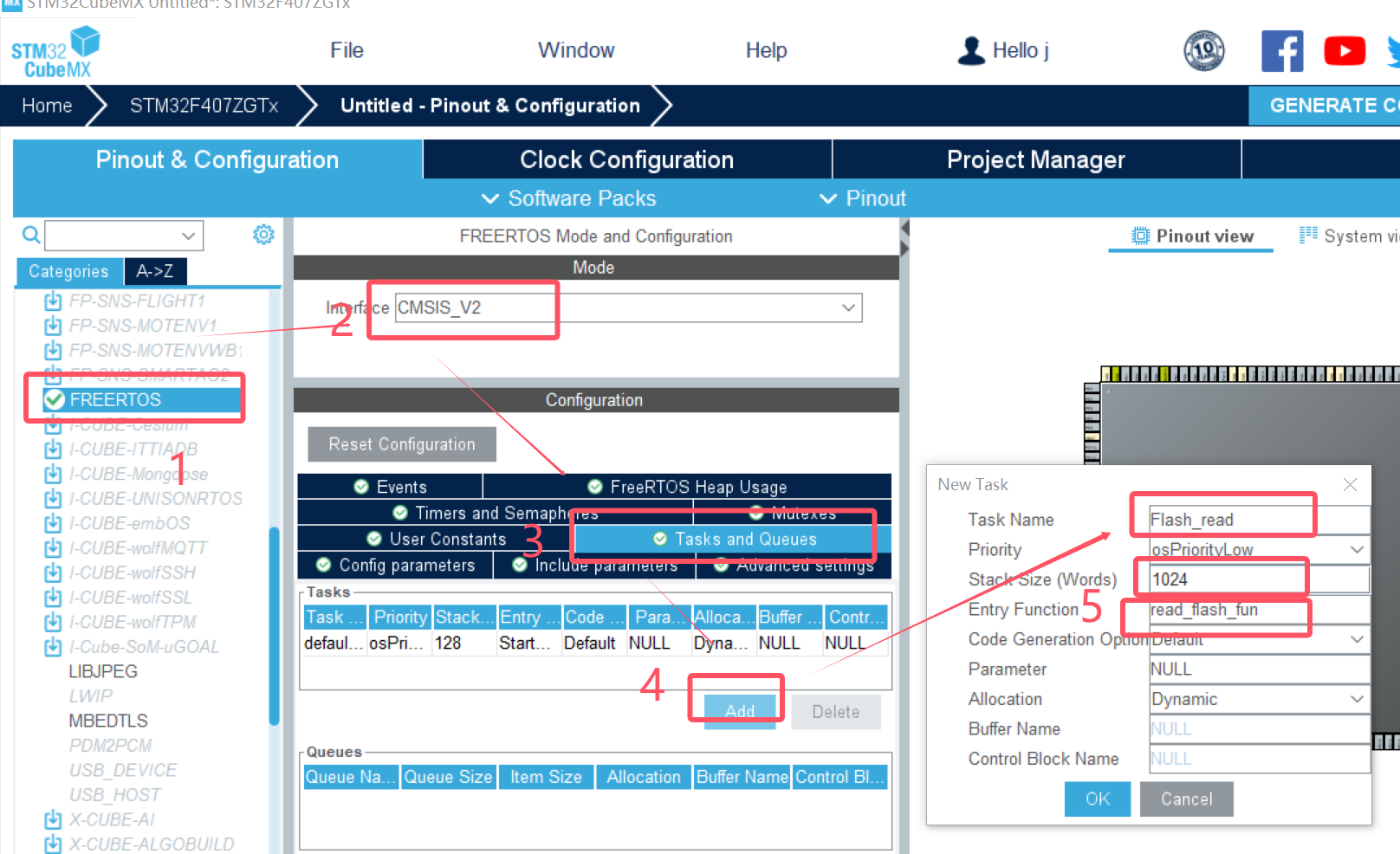Click the Pinout view chip icon
The image size is (1400, 854).
pyautogui.click(x=1141, y=236)
